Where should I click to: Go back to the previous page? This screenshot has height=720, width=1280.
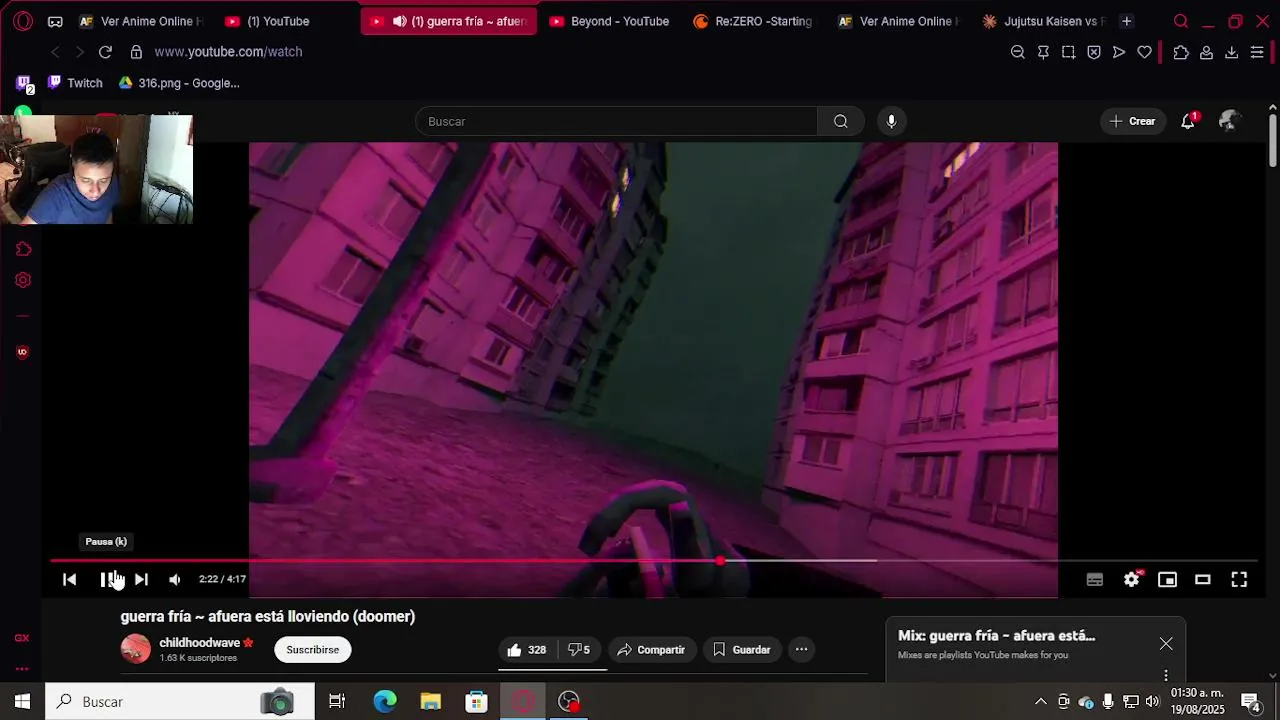point(55,52)
